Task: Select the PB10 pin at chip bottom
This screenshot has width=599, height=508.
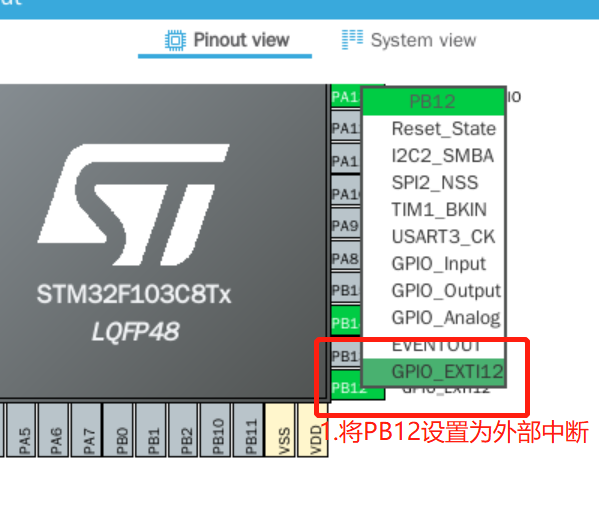Action: point(216,430)
